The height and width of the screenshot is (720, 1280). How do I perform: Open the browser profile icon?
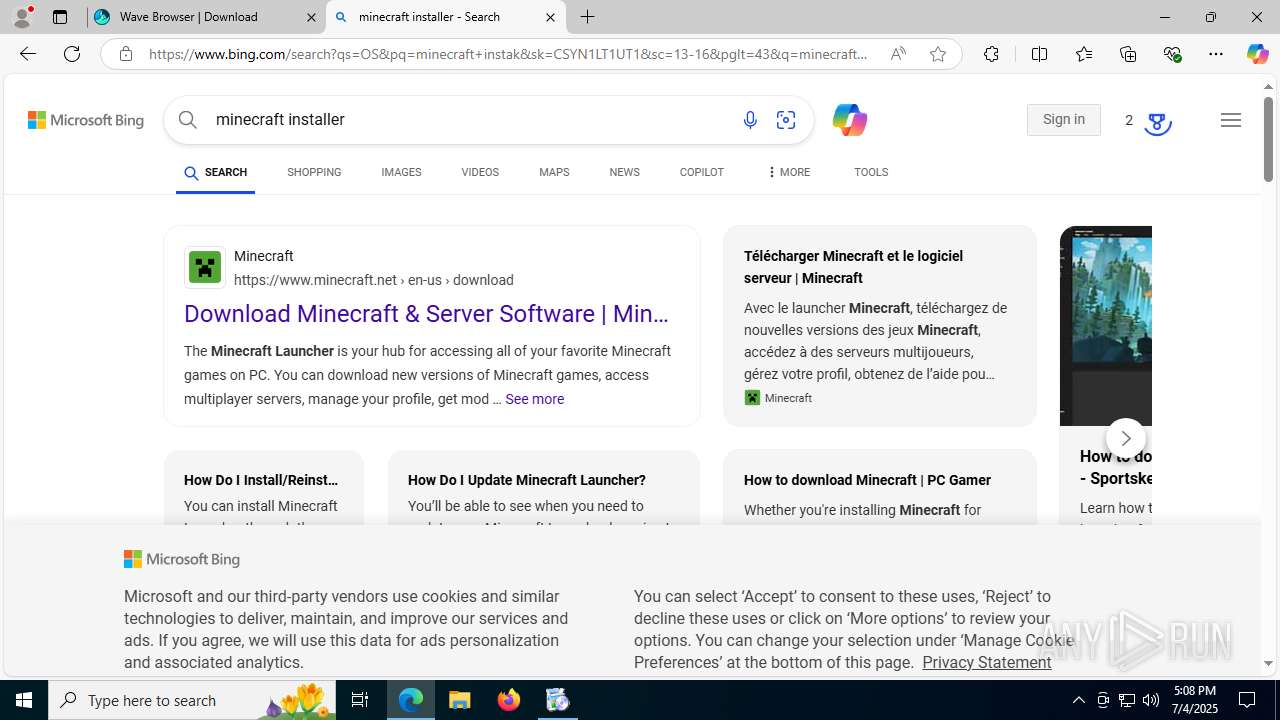[x=22, y=17]
